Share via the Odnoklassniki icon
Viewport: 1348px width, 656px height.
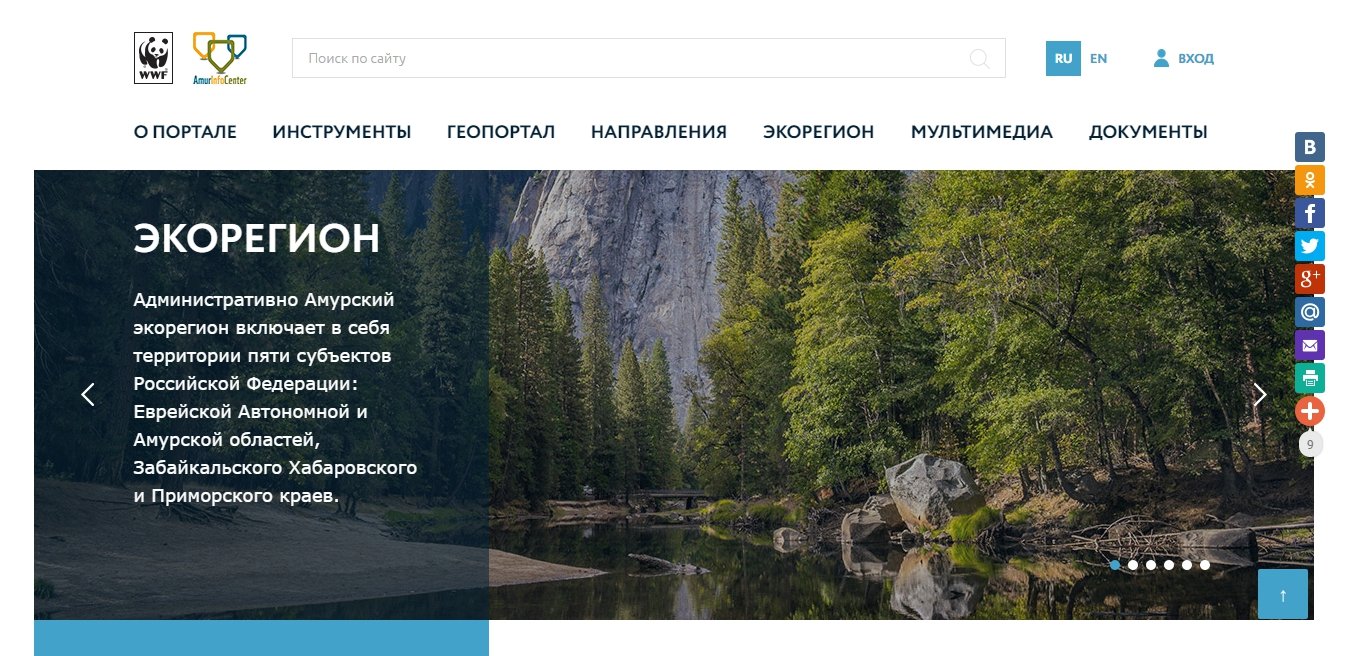(x=1310, y=181)
